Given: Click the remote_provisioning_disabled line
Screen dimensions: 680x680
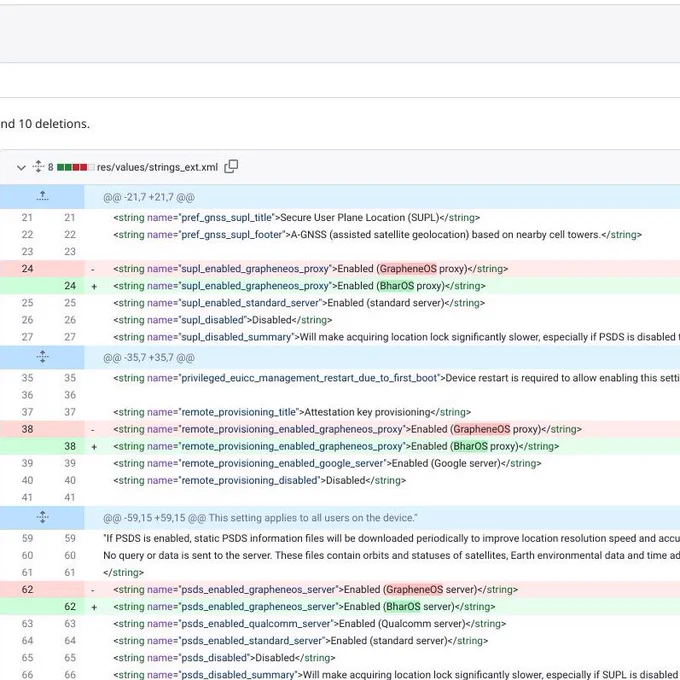Looking at the screenshot, I should 259,481.
